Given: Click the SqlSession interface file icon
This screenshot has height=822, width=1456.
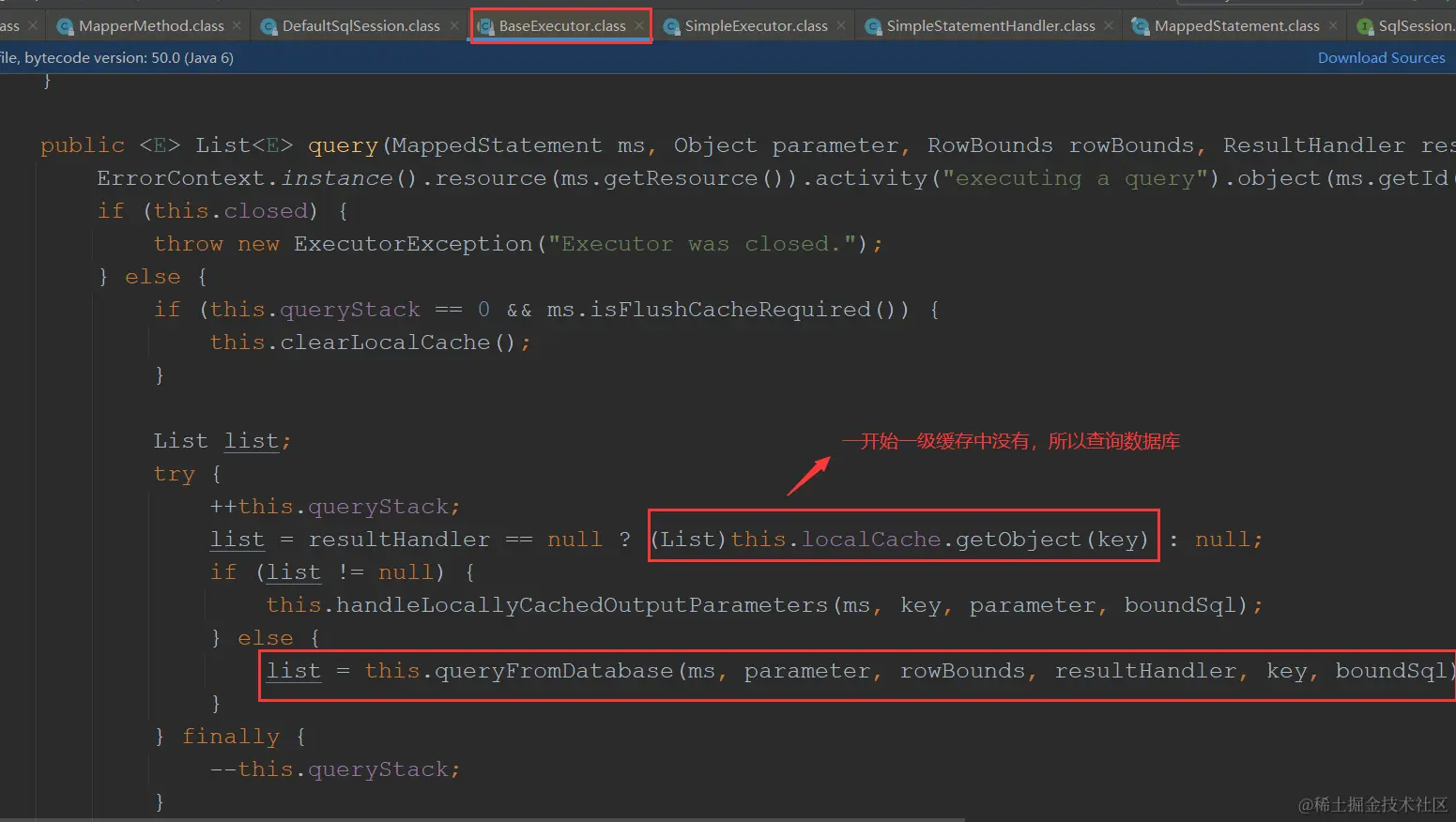Looking at the screenshot, I should point(1365,26).
